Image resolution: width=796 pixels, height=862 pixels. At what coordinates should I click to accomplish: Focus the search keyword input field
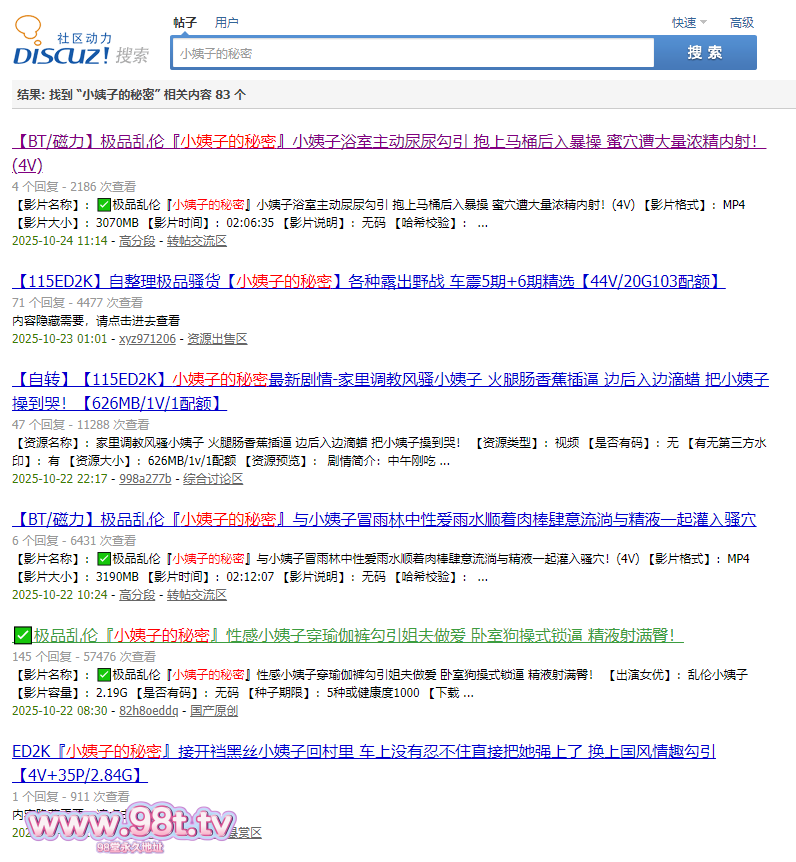click(x=413, y=53)
